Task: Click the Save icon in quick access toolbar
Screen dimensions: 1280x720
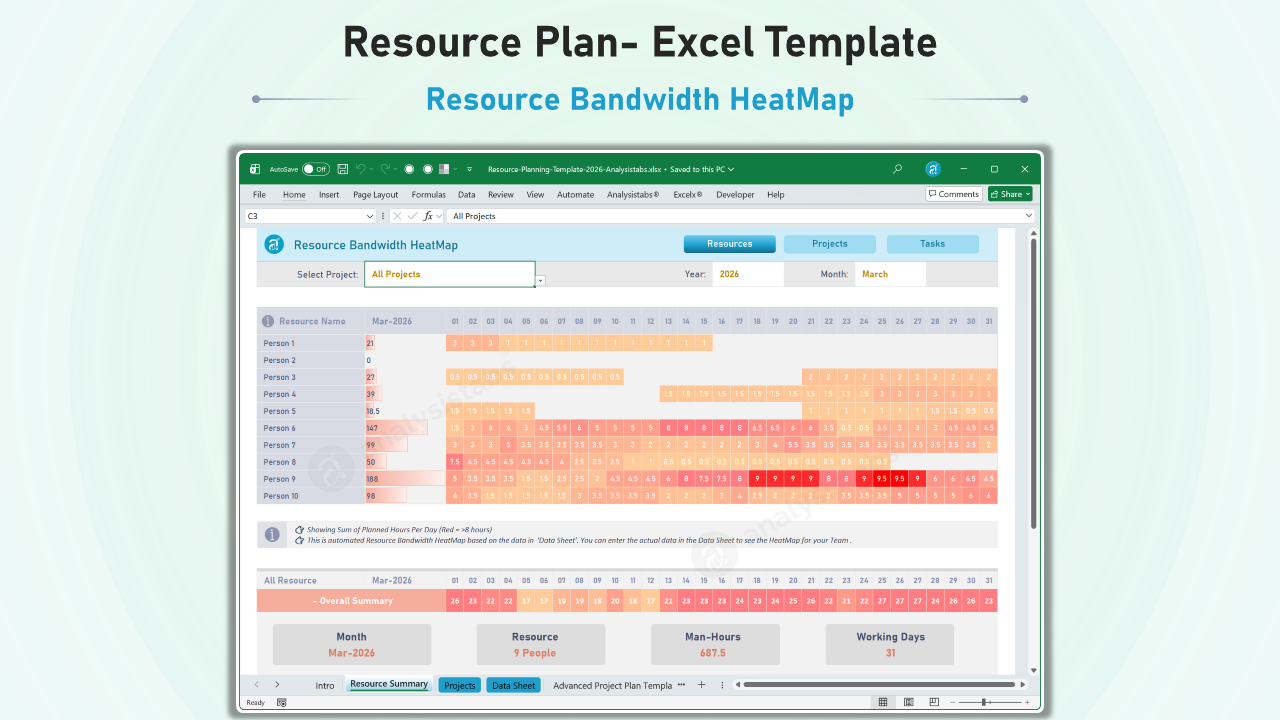Action: coord(343,169)
